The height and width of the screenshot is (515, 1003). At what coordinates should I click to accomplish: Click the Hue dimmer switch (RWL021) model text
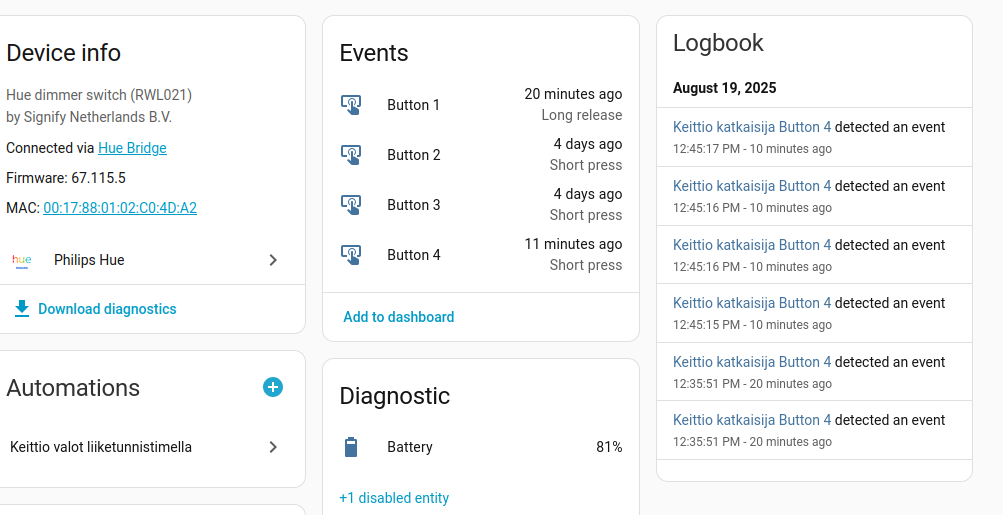pos(99,95)
